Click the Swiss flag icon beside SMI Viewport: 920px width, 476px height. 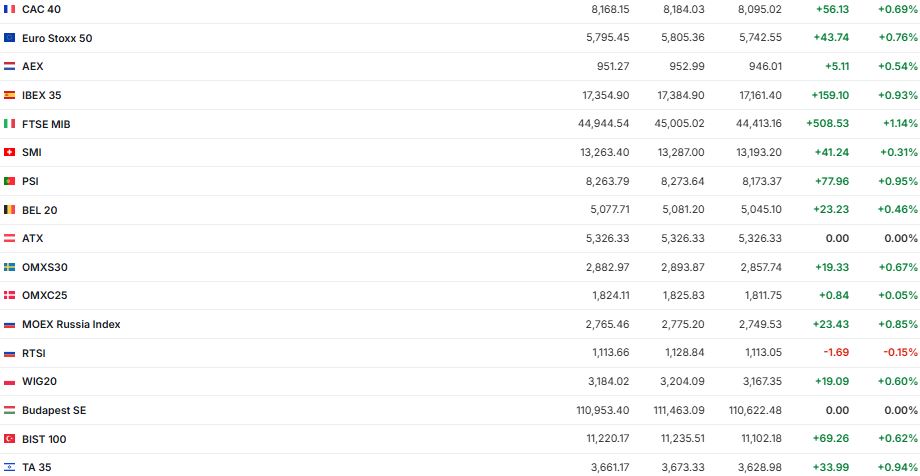click(10, 152)
